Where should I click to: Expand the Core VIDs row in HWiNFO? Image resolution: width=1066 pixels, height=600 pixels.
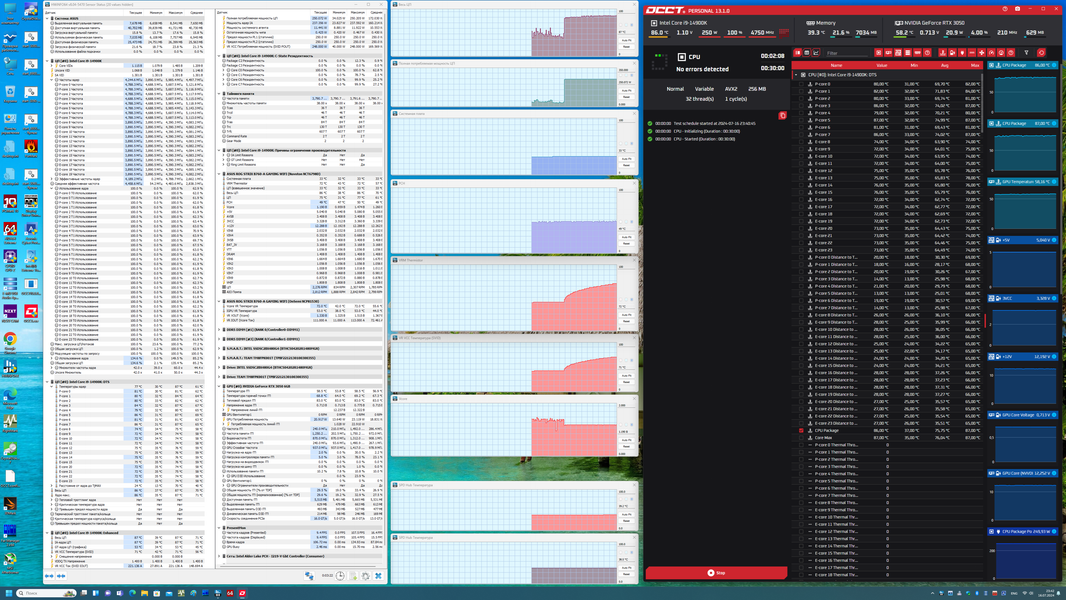pos(52,66)
